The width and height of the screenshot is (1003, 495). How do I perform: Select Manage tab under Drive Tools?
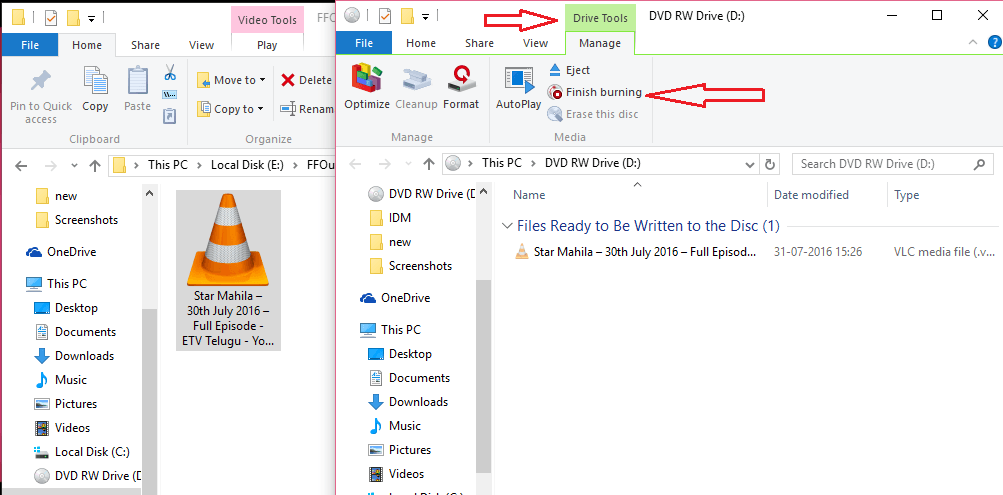(599, 43)
